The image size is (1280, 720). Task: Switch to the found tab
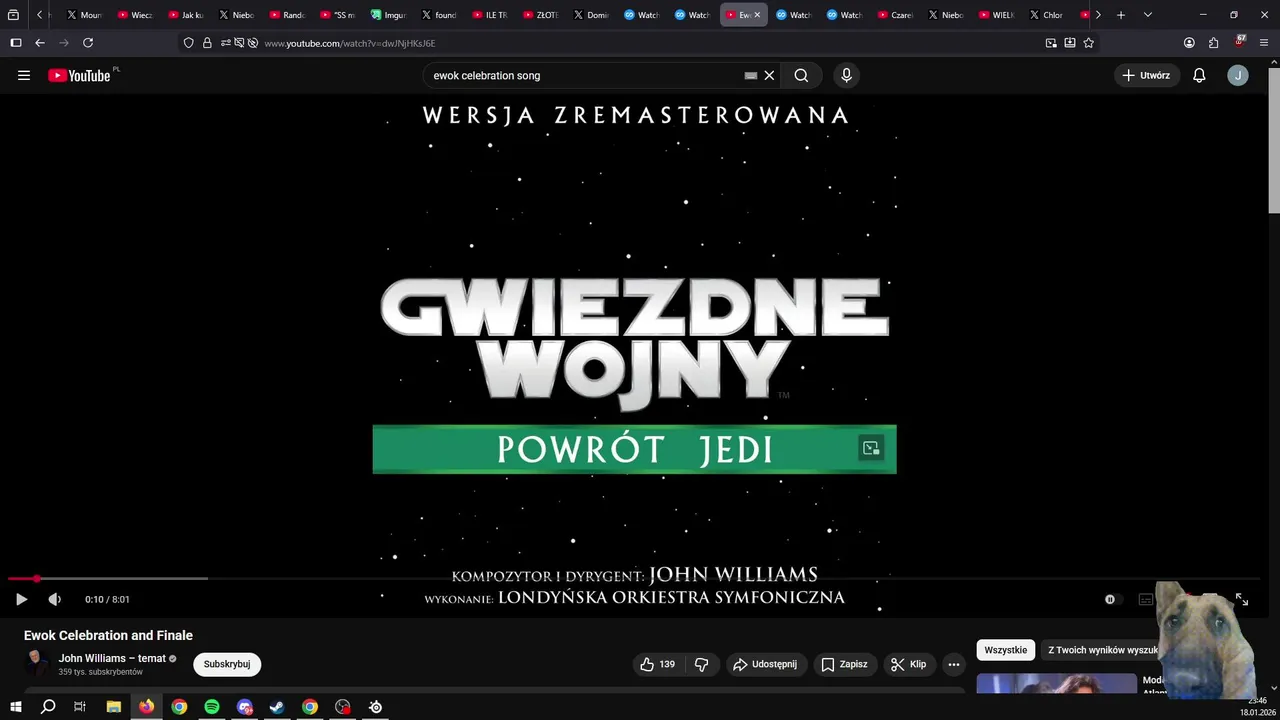pos(439,15)
